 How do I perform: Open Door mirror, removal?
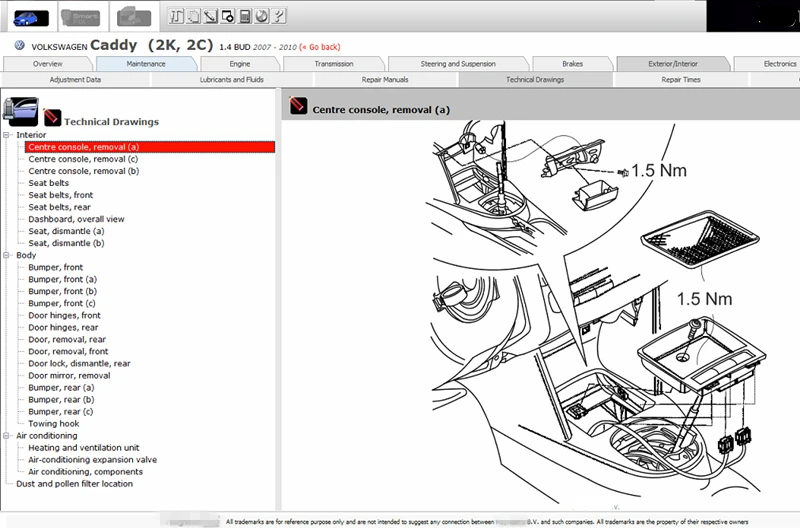coord(69,375)
